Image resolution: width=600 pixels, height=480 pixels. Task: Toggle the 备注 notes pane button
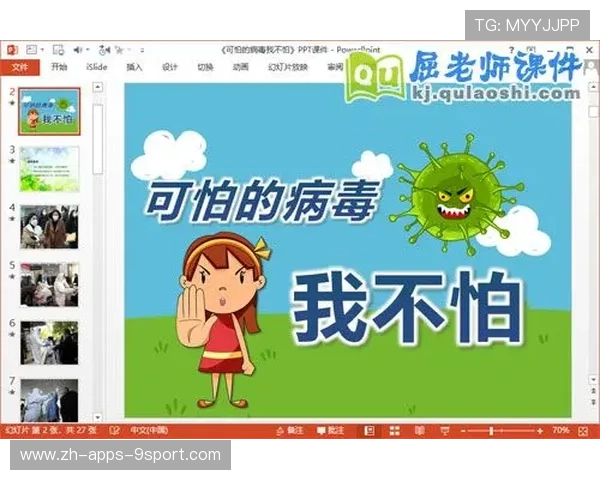290,431
